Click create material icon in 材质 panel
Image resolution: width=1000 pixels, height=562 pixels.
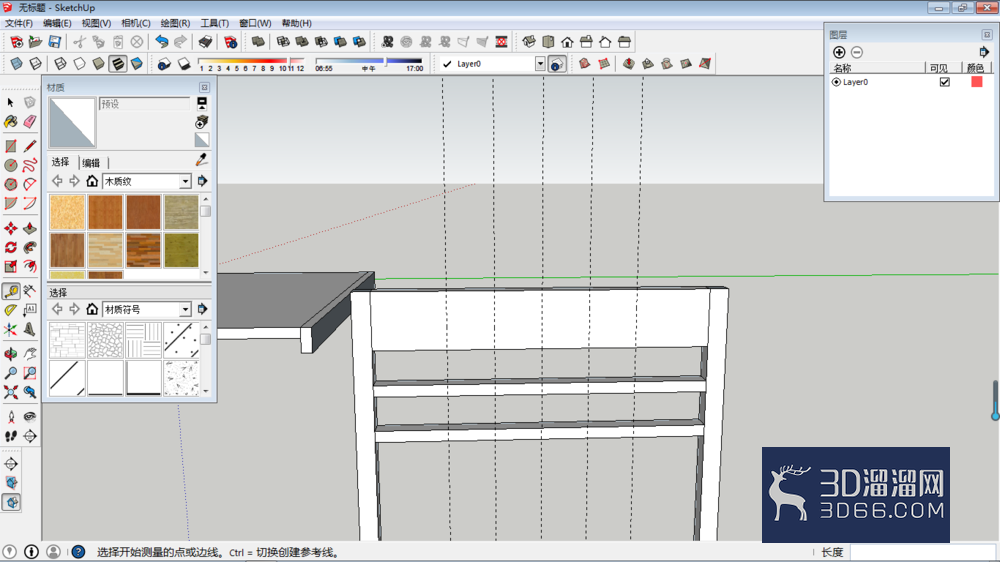[202, 121]
